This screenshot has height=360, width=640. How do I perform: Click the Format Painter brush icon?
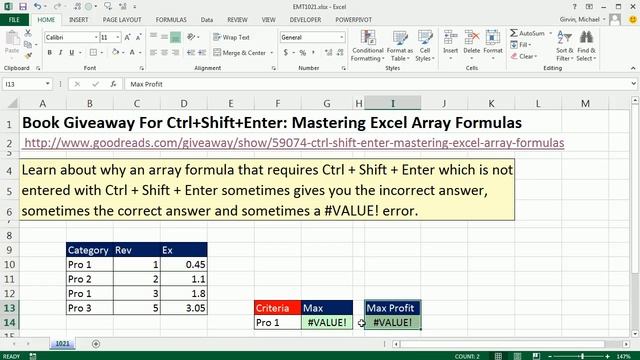(28, 55)
